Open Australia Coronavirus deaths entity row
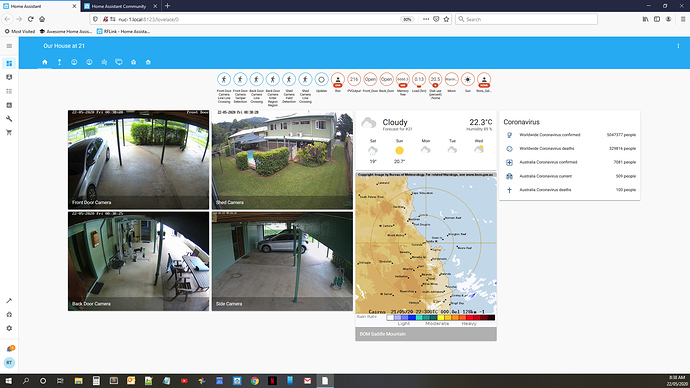Image resolution: width=690 pixels, height=388 pixels. pyautogui.click(x=570, y=190)
